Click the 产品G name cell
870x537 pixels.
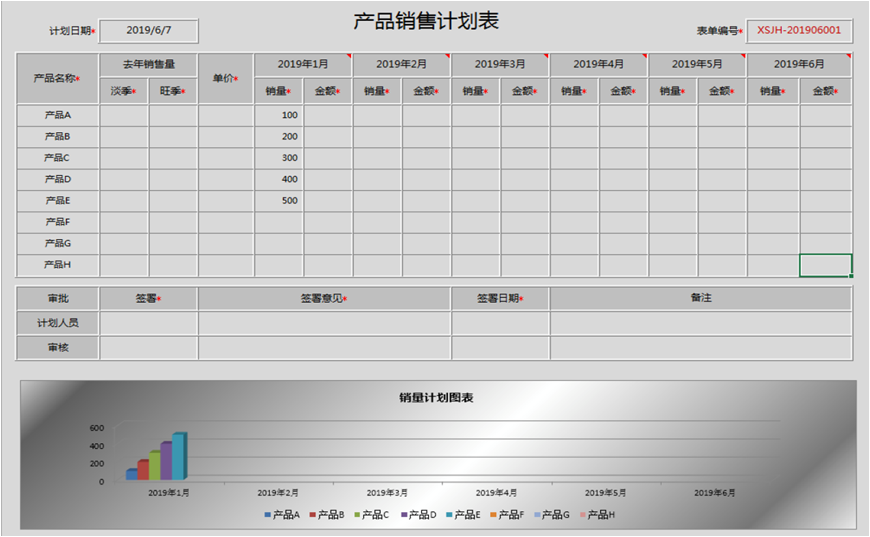[x=57, y=243]
